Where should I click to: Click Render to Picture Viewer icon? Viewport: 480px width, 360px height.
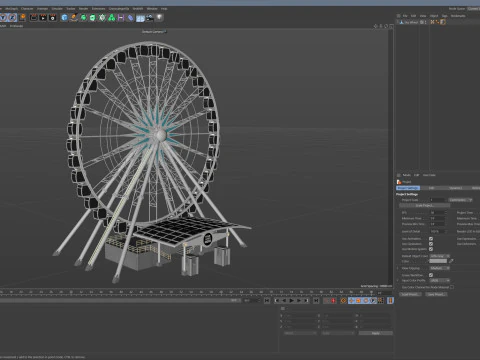(x=43, y=17)
